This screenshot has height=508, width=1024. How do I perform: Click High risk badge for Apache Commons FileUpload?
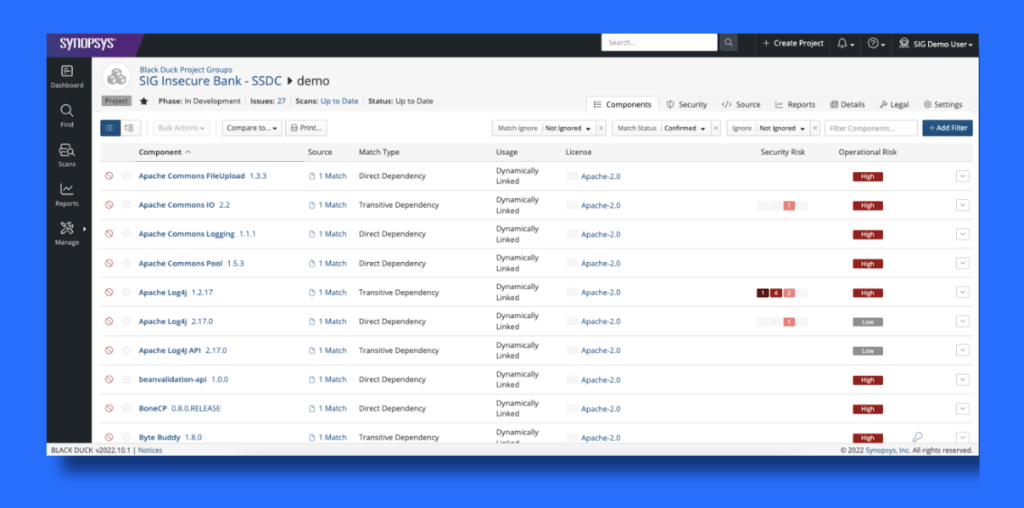[867, 176]
